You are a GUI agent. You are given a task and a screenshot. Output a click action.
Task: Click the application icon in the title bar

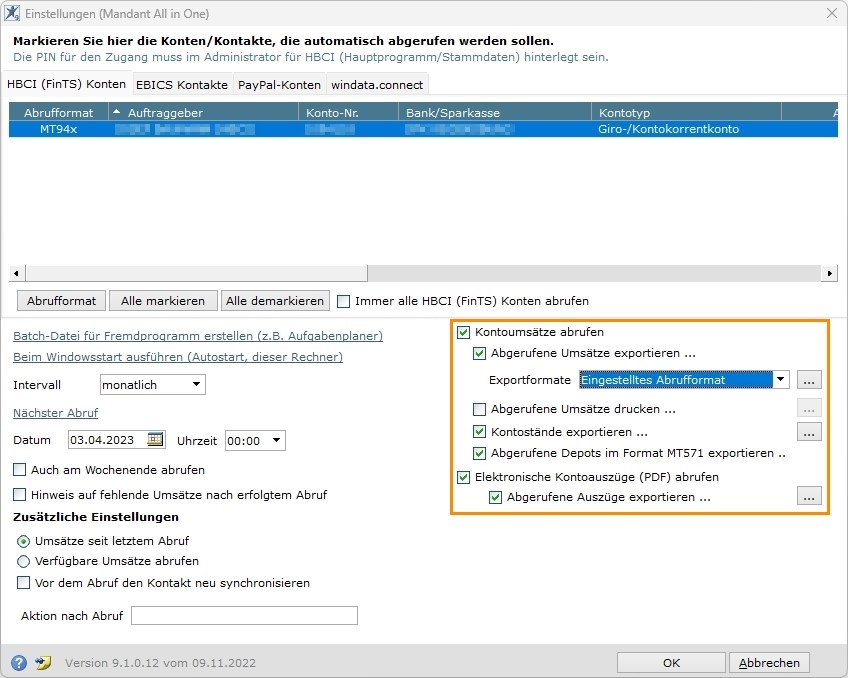coord(12,13)
